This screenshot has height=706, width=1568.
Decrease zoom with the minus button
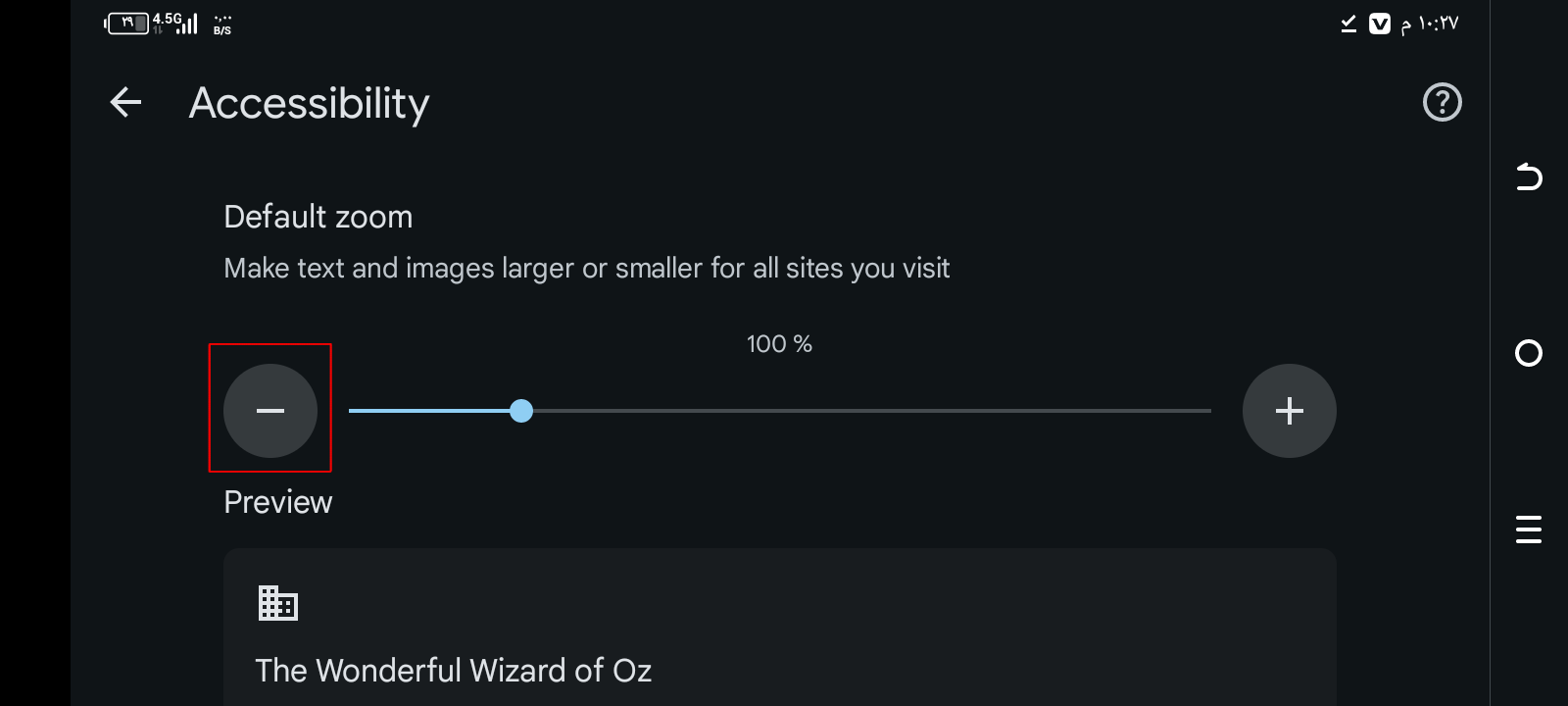pos(270,411)
